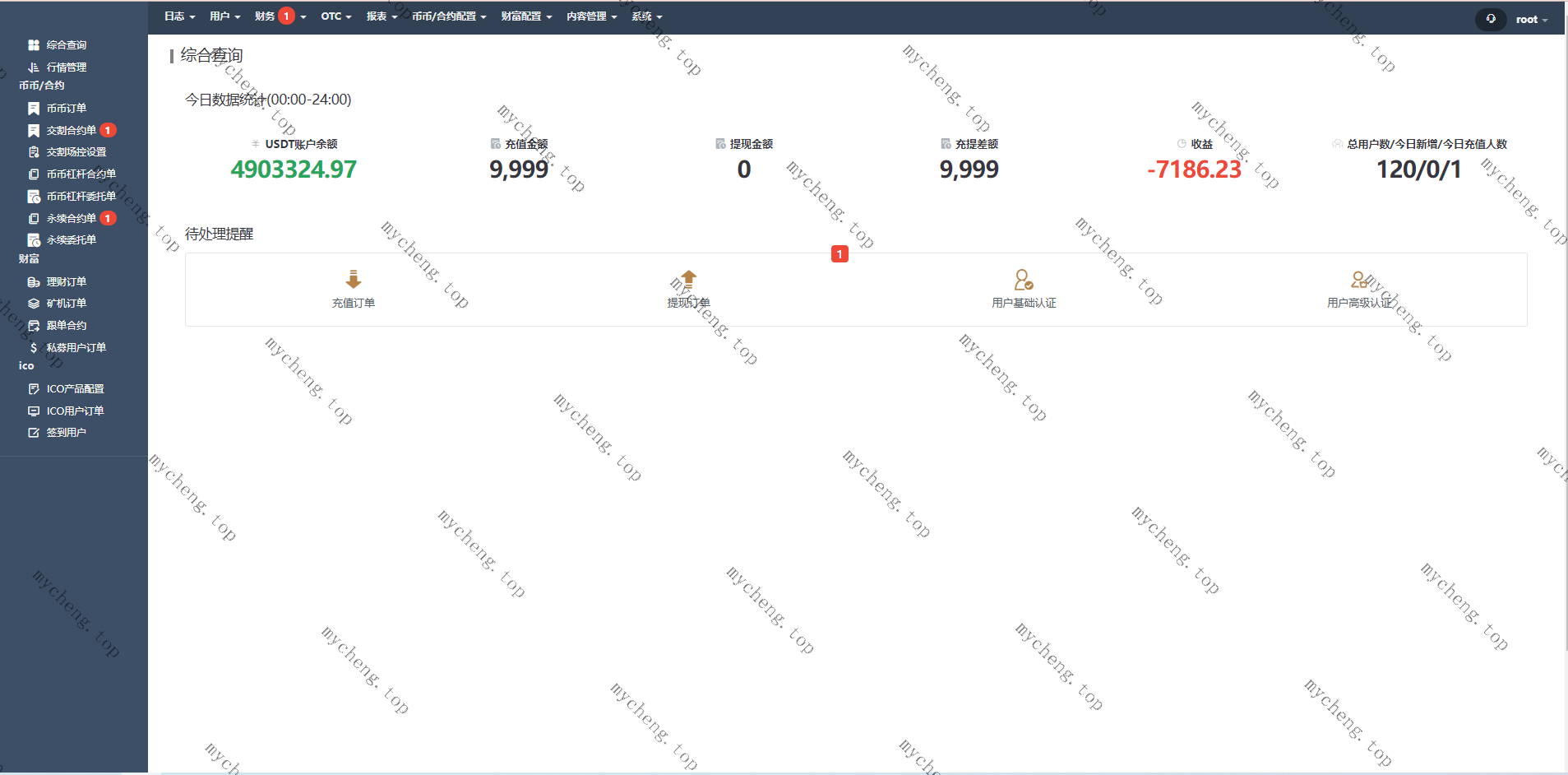Expand the 内容管理 dropdown menu
Screen dimensions: 1568x775
coord(591,16)
